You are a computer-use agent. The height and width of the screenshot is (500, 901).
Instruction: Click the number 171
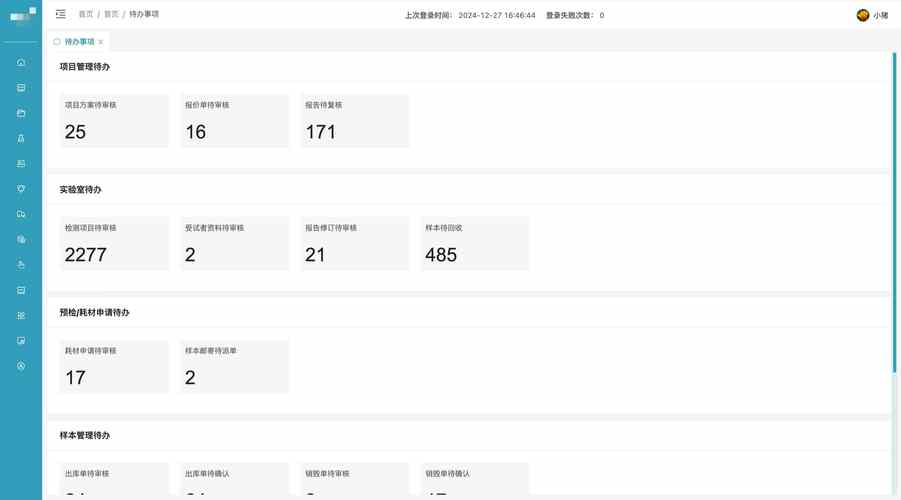tap(321, 132)
